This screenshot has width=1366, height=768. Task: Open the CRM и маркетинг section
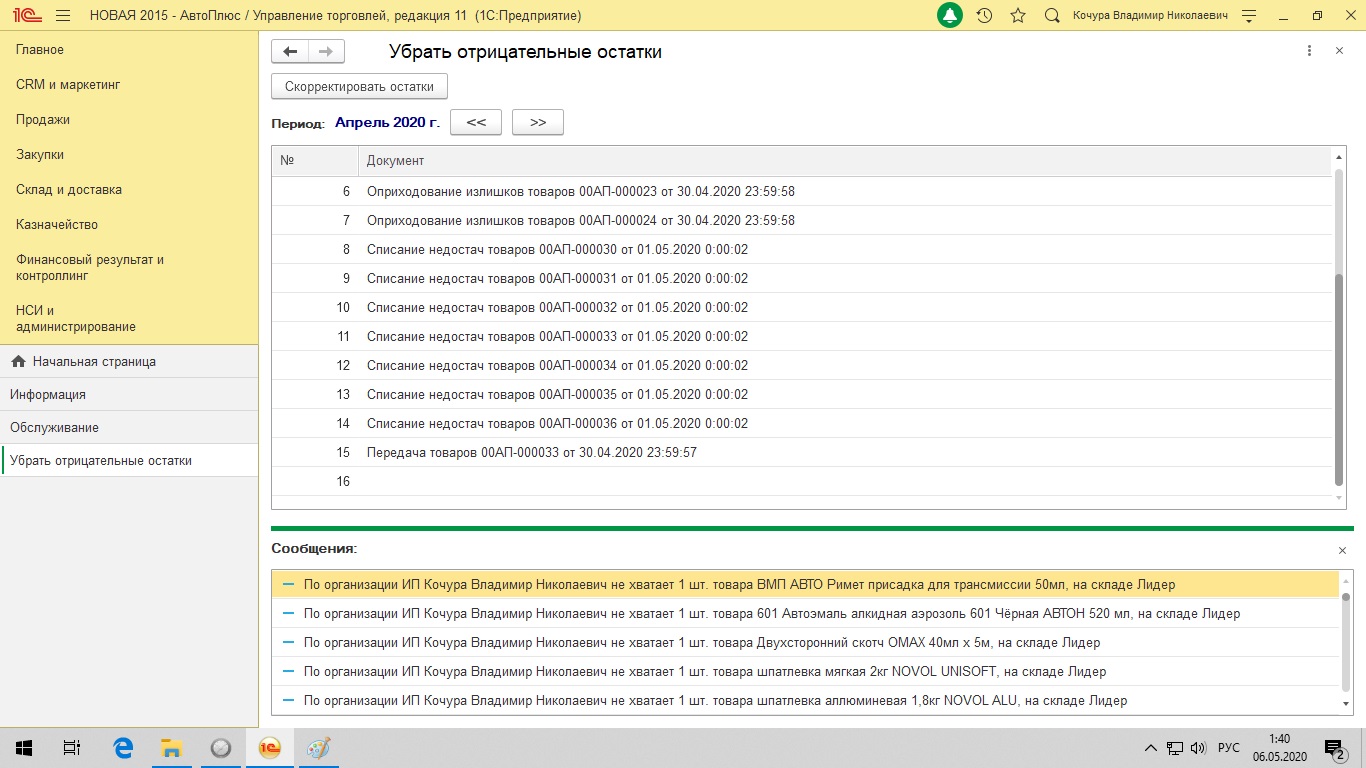[68, 85]
